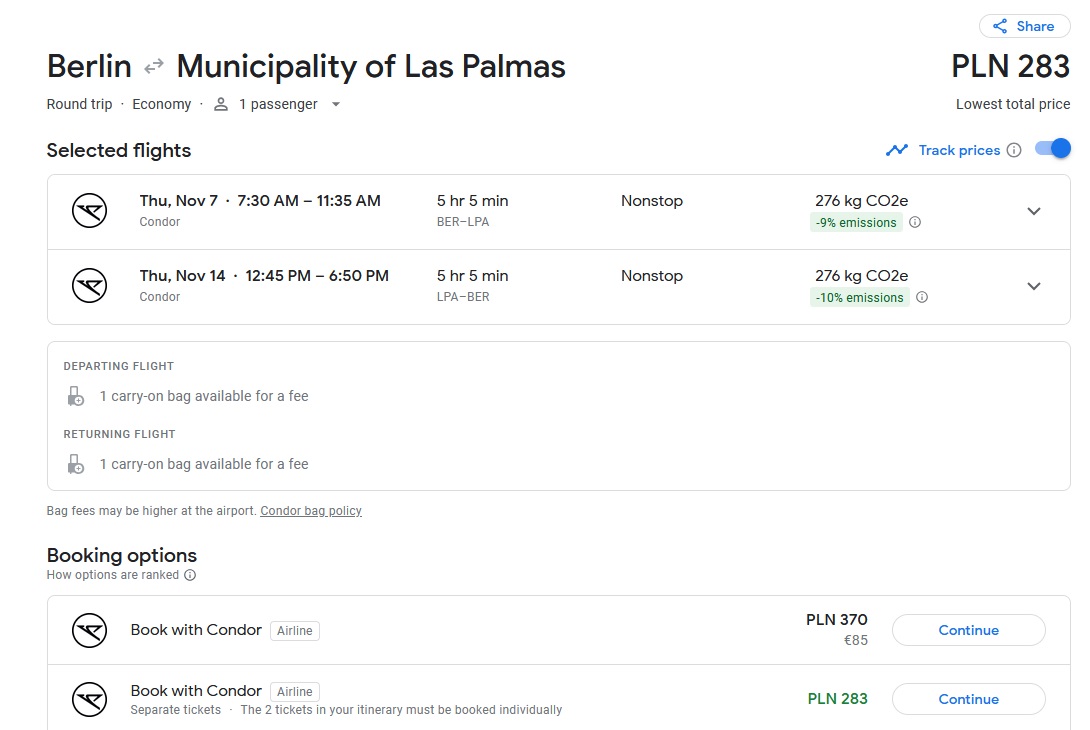Click the LPA–BER route text
1090x730 pixels.
[463, 297]
